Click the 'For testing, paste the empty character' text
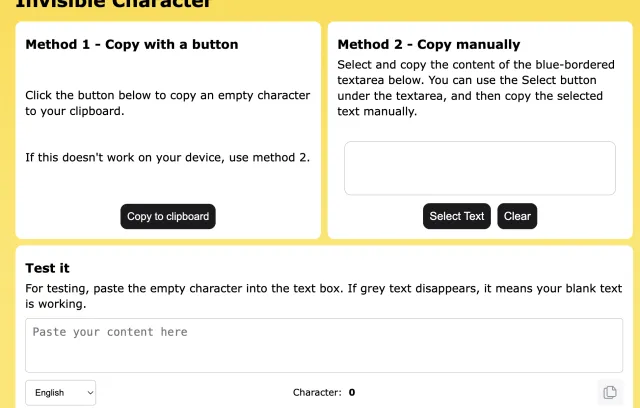The width and height of the screenshot is (640, 408). point(324,296)
